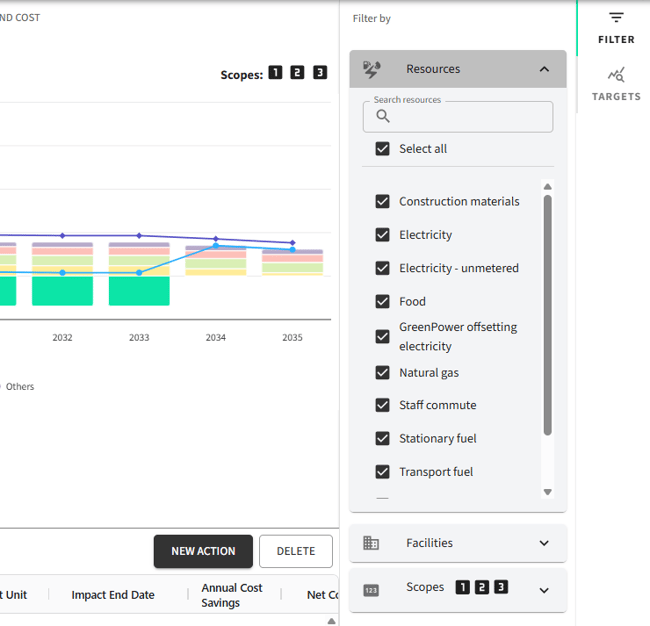Click the DELETE button
This screenshot has height=626, width=650.
296,551
